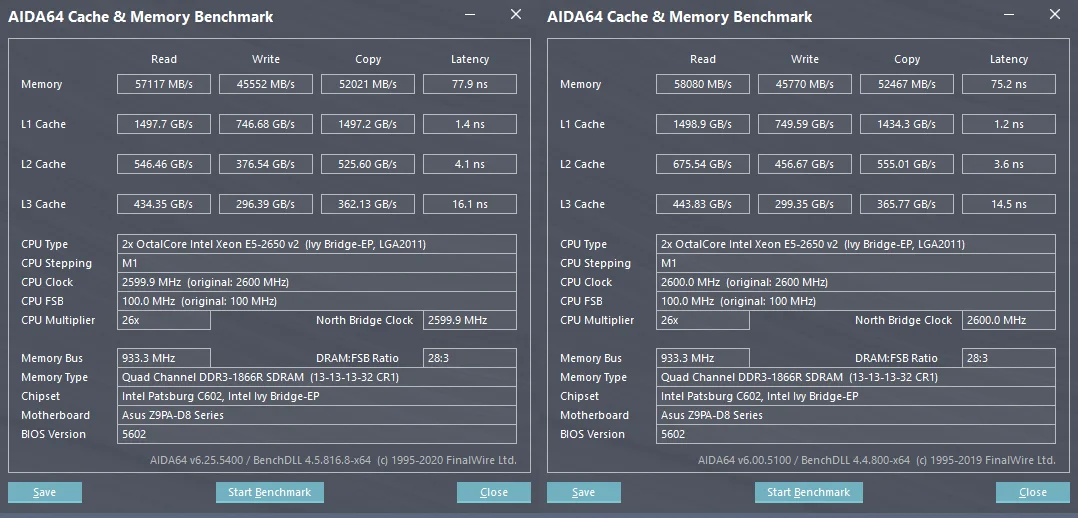Click Start Benchmark in the right window
Screen dimensions: 1078x518
[x=808, y=492]
